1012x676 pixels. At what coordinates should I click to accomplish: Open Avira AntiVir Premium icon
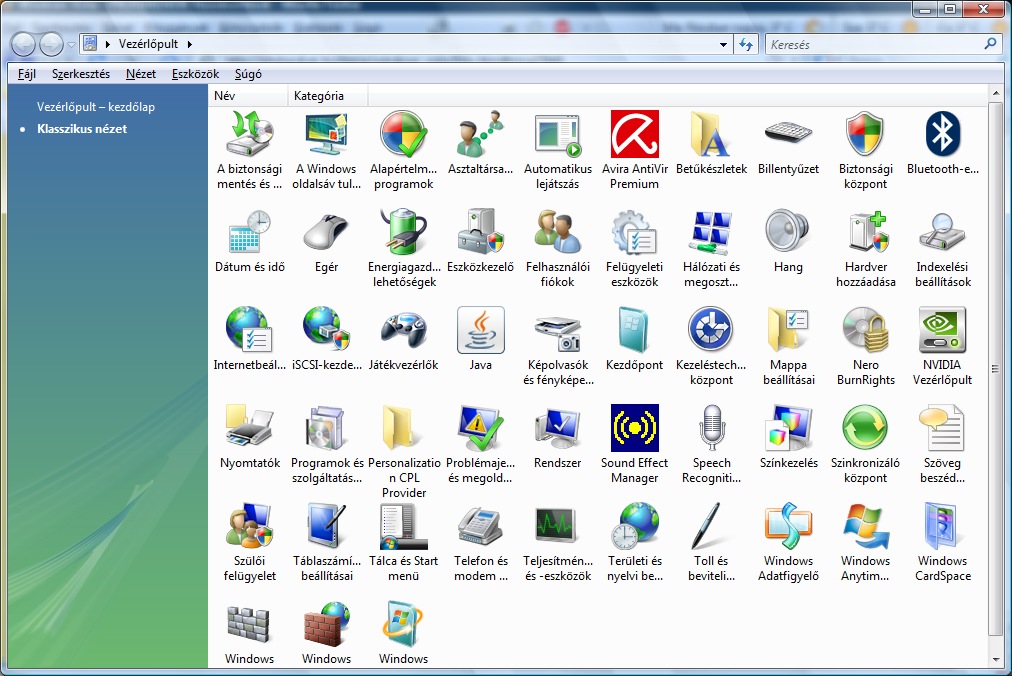click(634, 134)
